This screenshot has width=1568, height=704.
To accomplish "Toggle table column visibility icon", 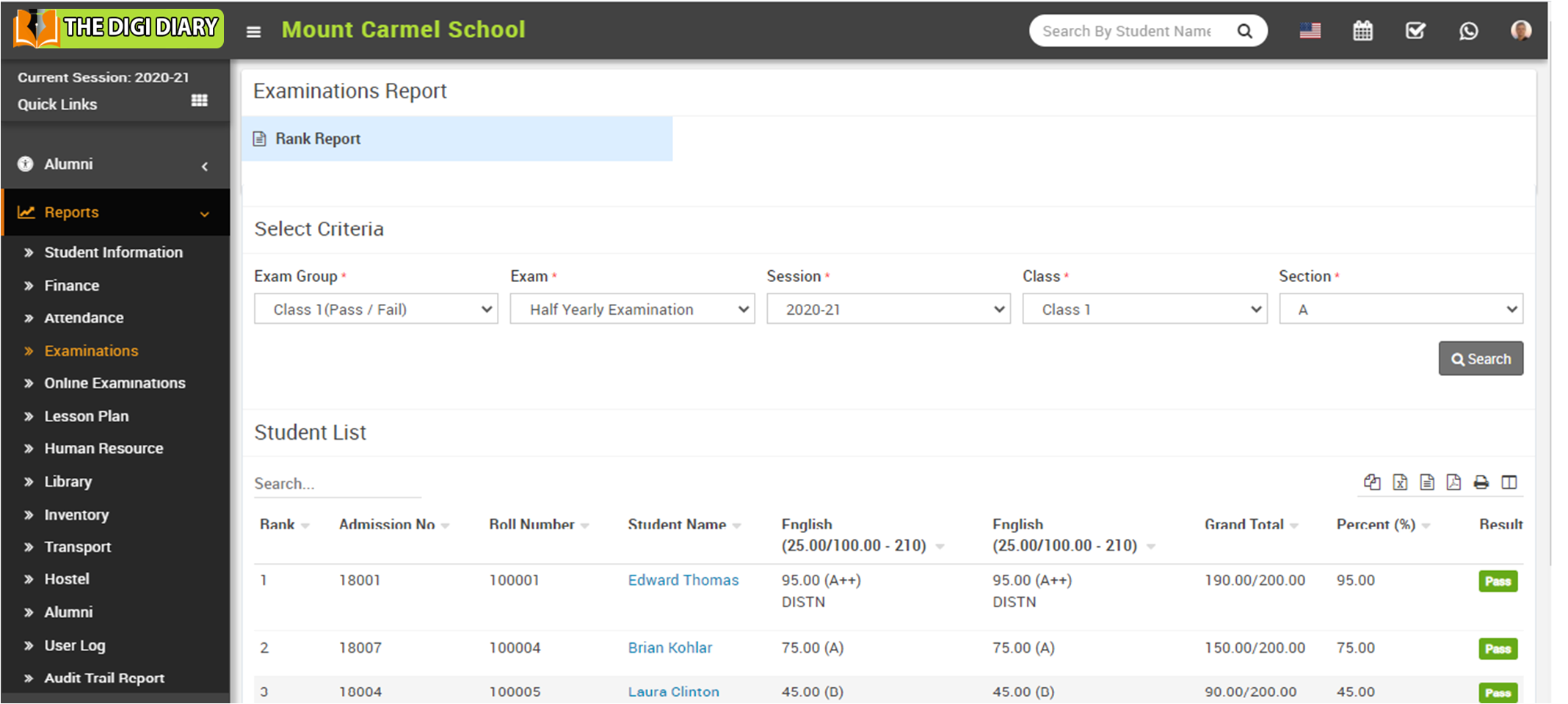I will tap(1509, 482).
